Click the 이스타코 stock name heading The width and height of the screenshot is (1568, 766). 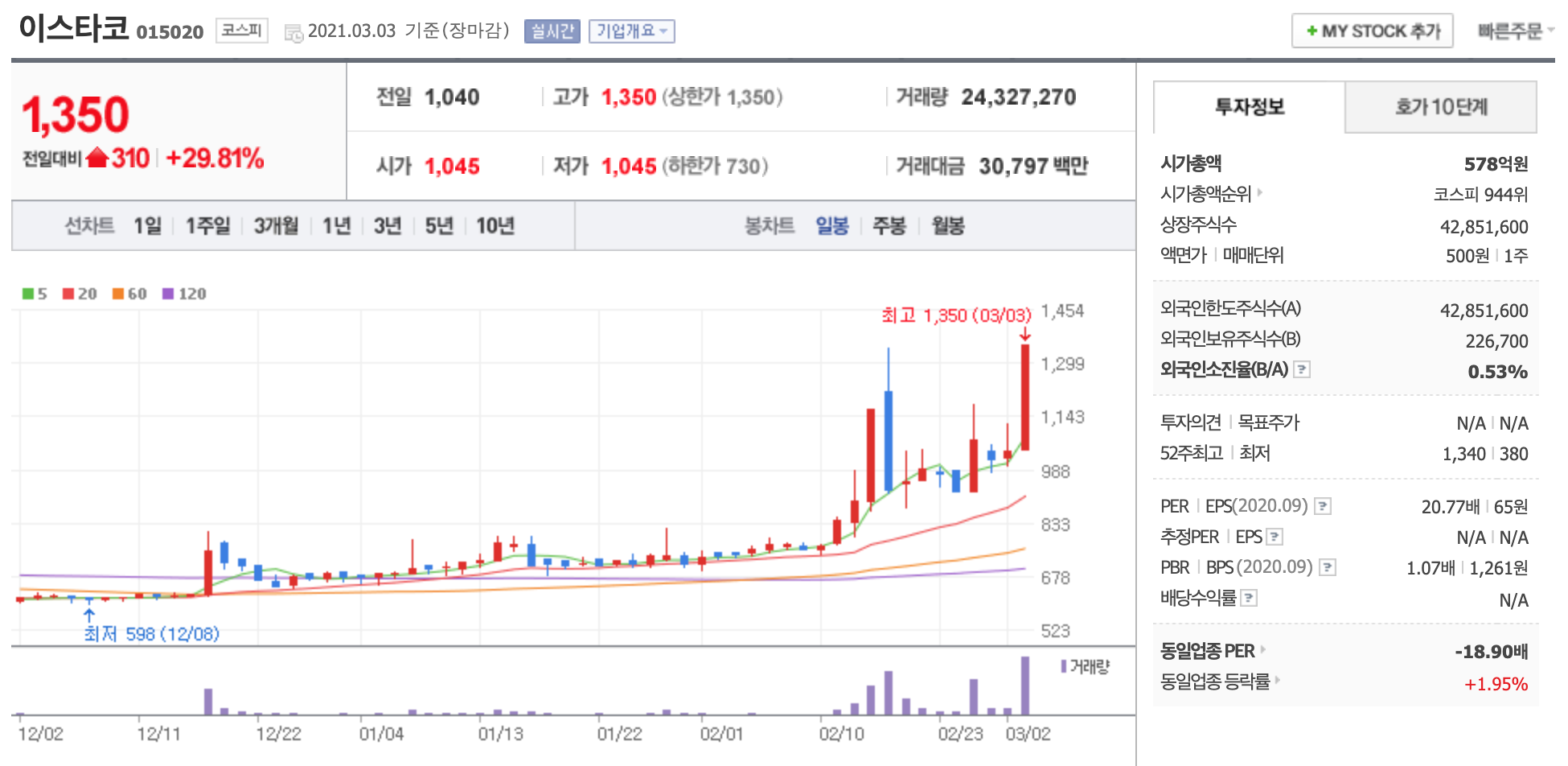pos(74,28)
